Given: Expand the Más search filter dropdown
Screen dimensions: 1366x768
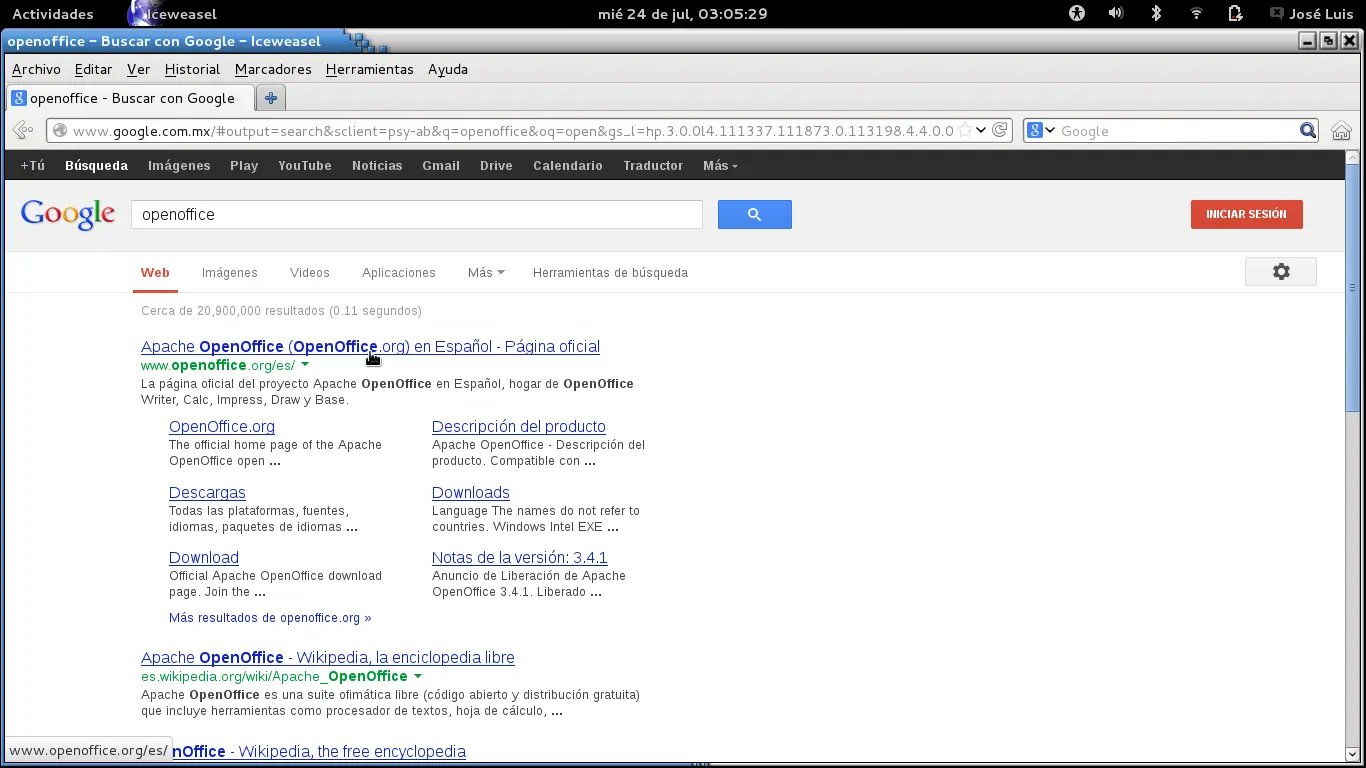Looking at the screenshot, I should 486,272.
